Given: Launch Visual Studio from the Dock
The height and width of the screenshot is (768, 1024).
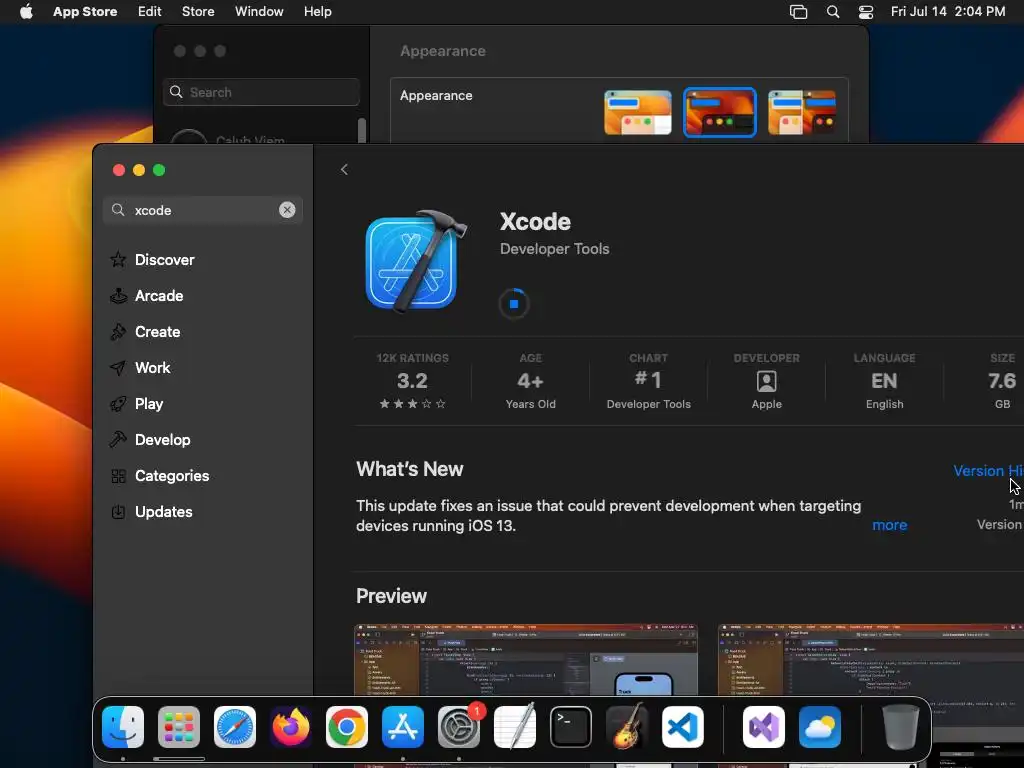Looking at the screenshot, I should [x=764, y=727].
